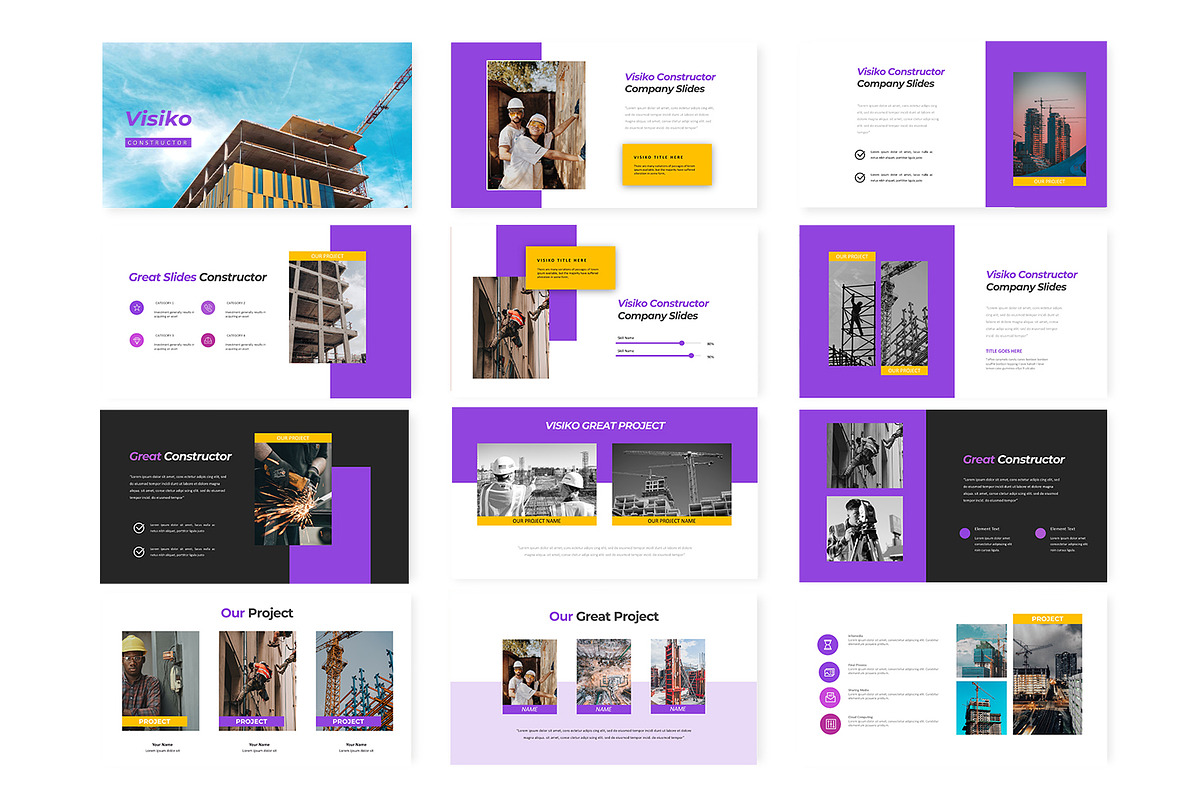Image resolution: width=1200 pixels, height=800 pixels.
Task: Click the 'Our Great Project' heading
Action: tap(604, 617)
